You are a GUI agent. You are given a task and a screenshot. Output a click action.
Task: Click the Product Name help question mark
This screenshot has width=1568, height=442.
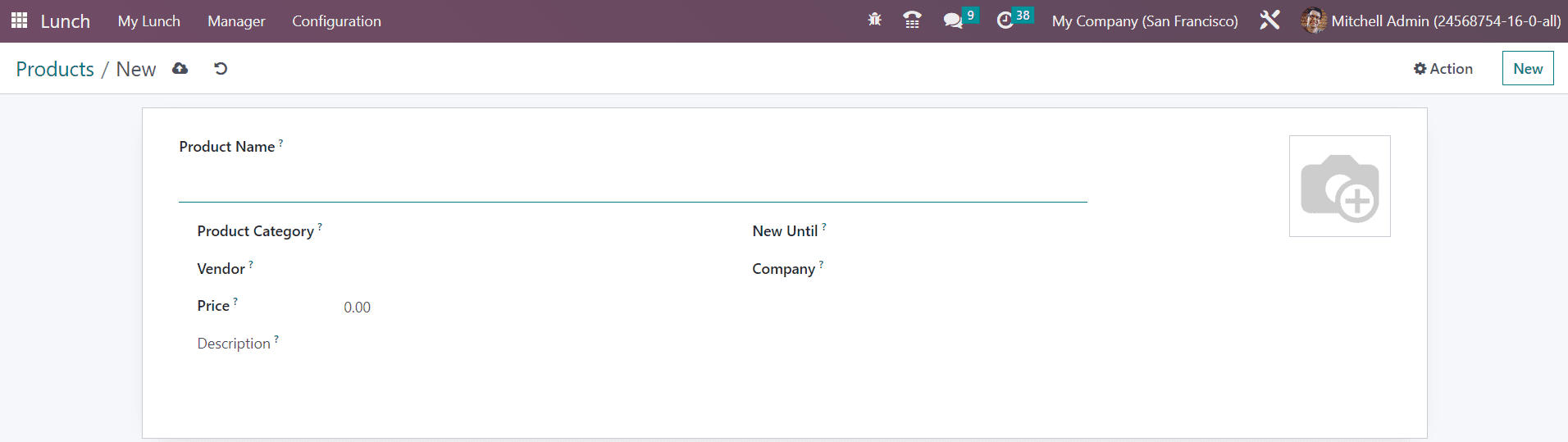click(x=280, y=143)
